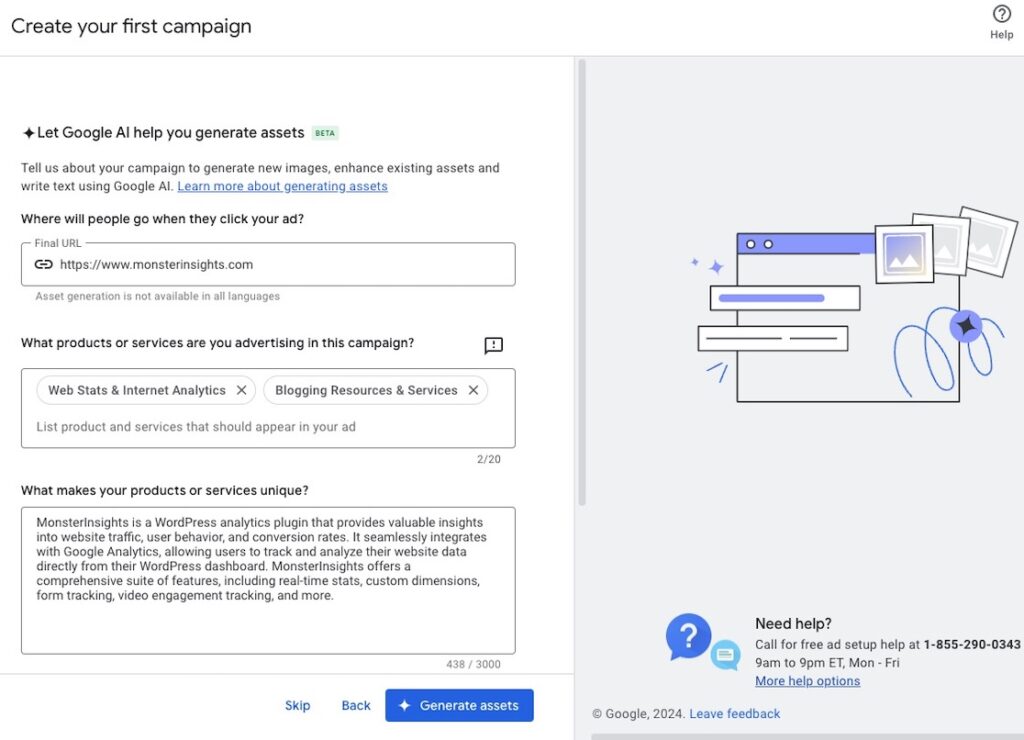The image size is (1024, 740).
Task: Click into the Final URL input field
Action: [x=280, y=265]
